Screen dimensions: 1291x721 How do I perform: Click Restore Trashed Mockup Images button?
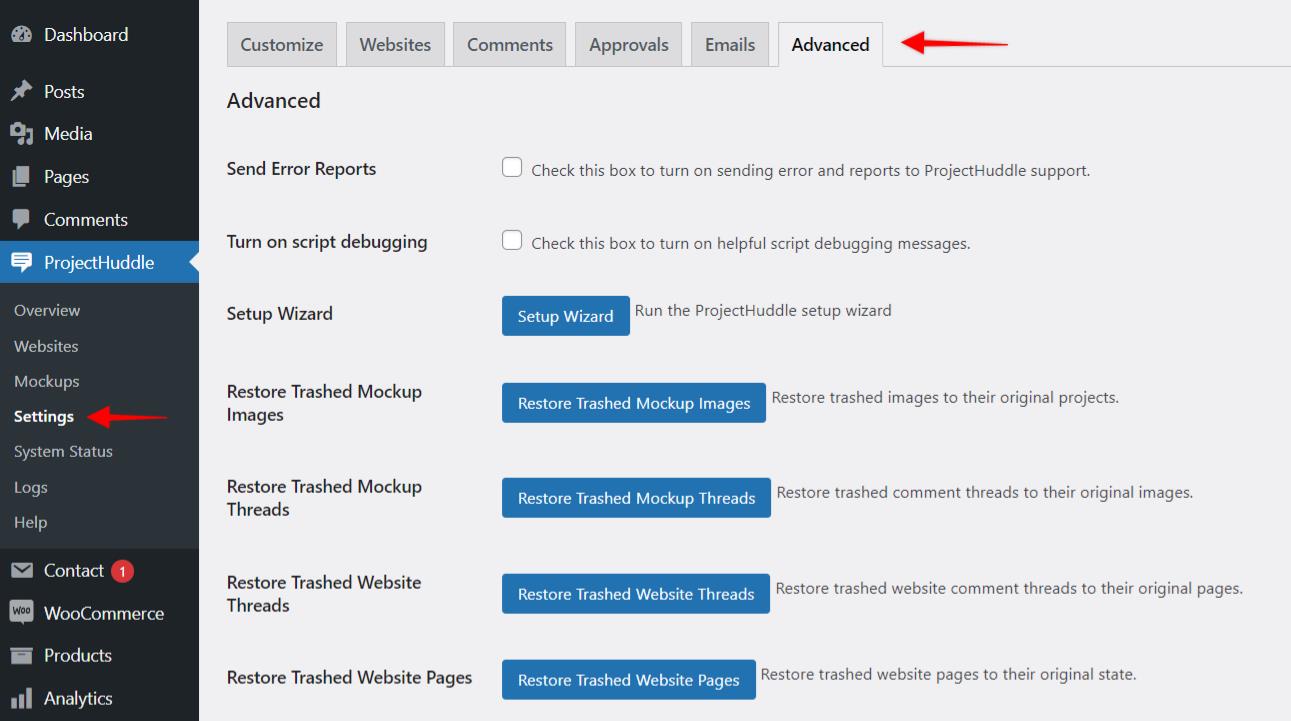tap(633, 403)
